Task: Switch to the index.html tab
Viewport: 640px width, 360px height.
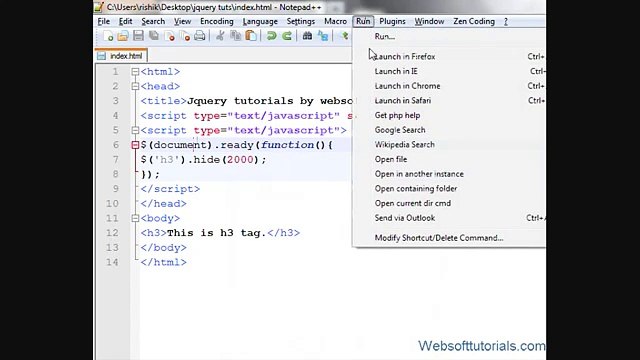Action: pos(122,56)
